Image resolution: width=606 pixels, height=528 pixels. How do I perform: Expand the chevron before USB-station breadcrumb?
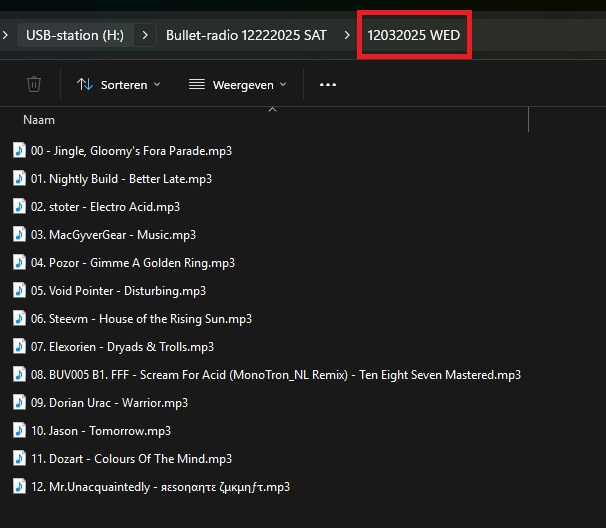pyautogui.click(x=5, y=35)
